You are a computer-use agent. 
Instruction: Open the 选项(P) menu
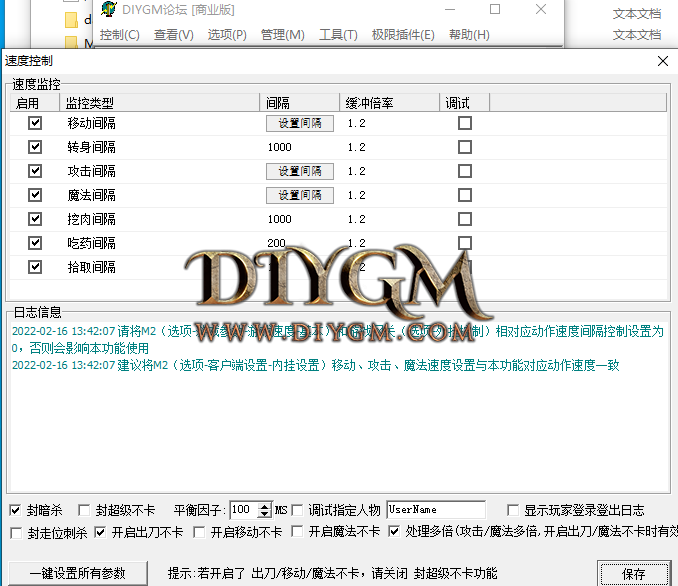click(227, 35)
